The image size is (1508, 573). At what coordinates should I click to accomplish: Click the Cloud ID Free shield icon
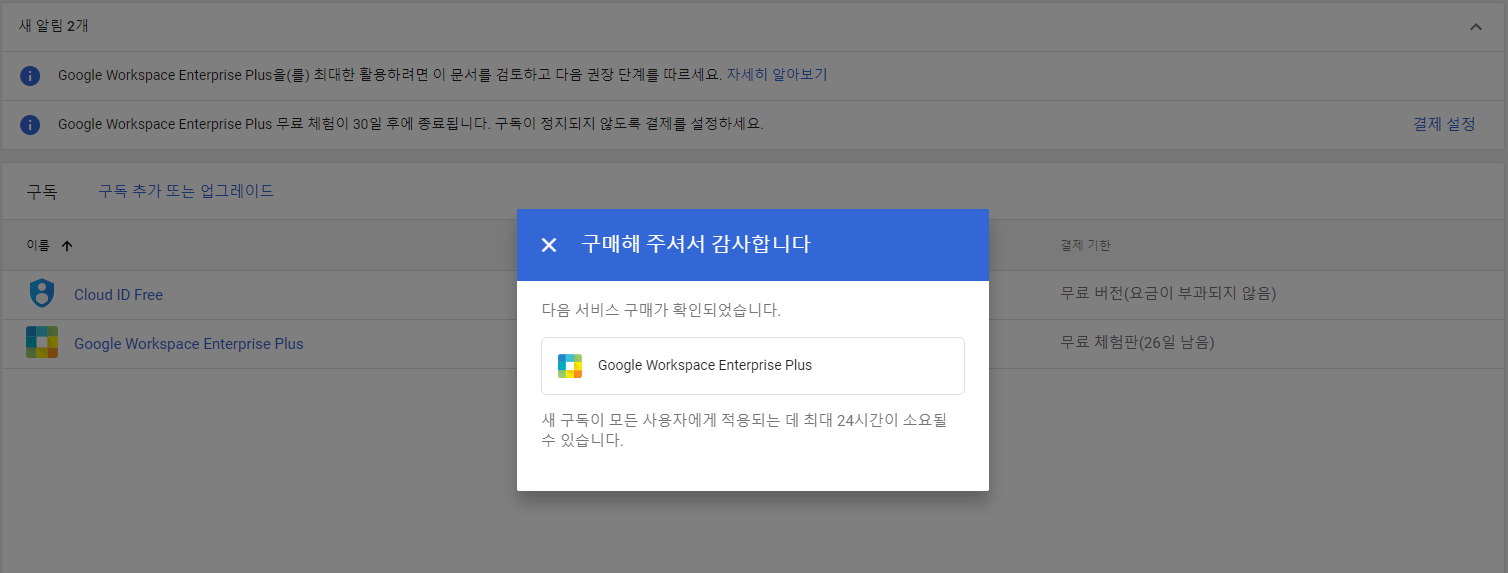(x=41, y=294)
